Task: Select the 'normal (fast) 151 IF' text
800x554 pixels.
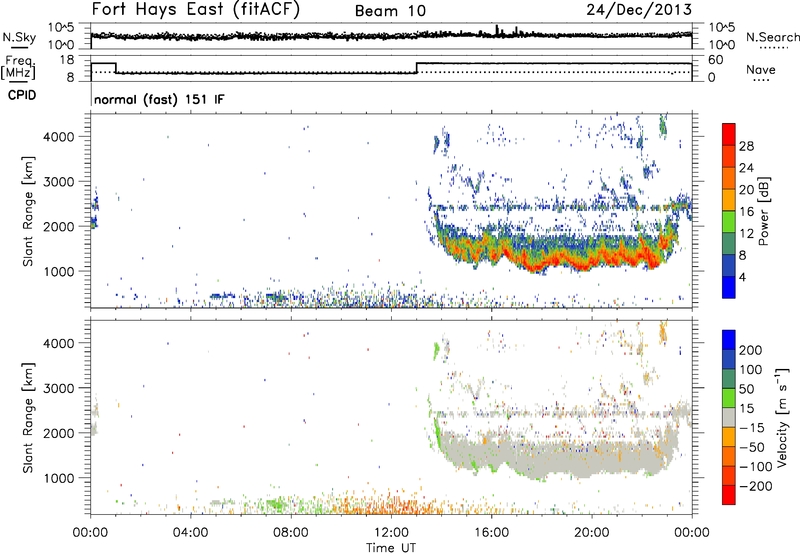Action: (x=159, y=99)
